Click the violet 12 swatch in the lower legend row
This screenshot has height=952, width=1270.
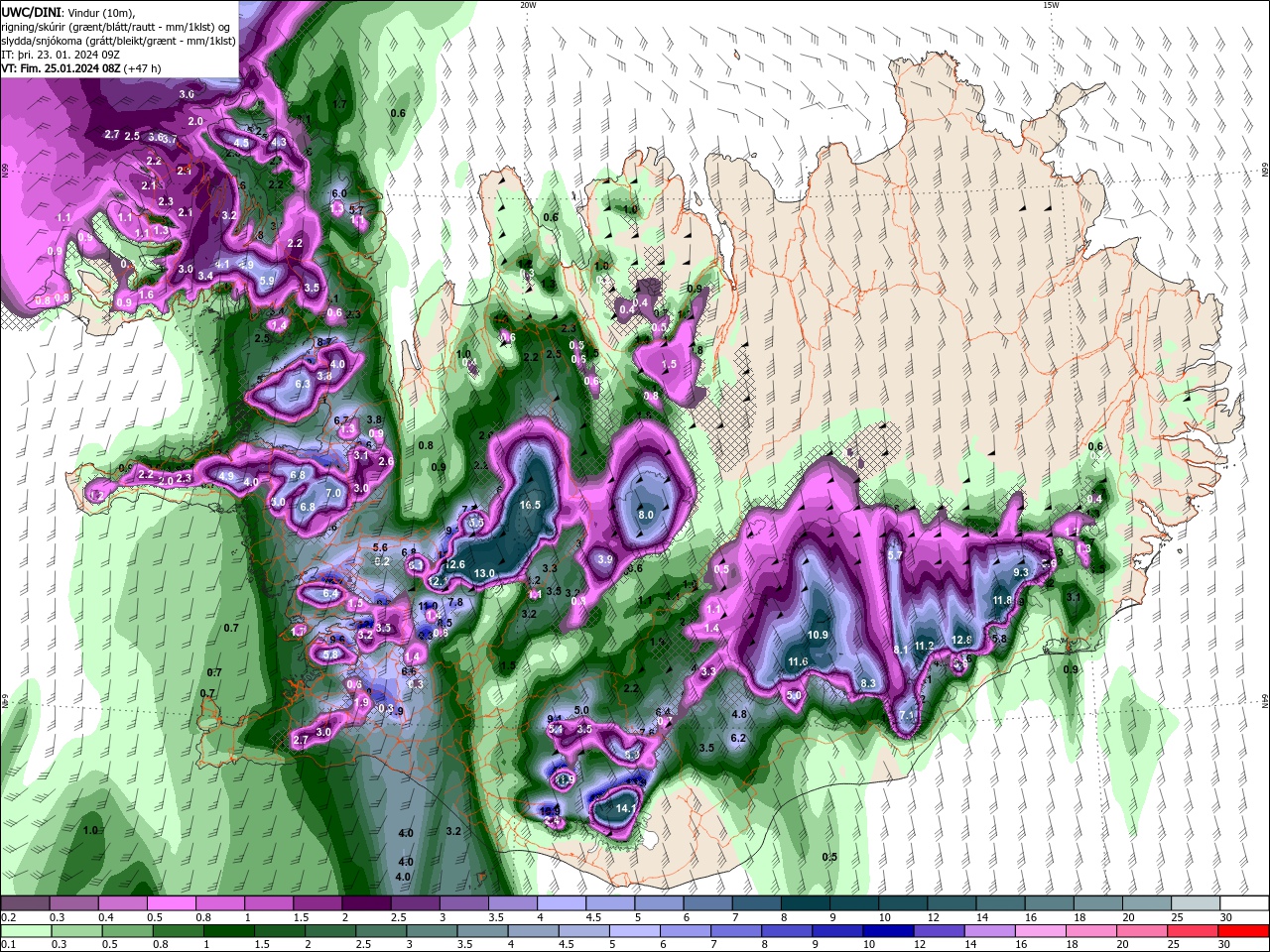[x=940, y=931]
